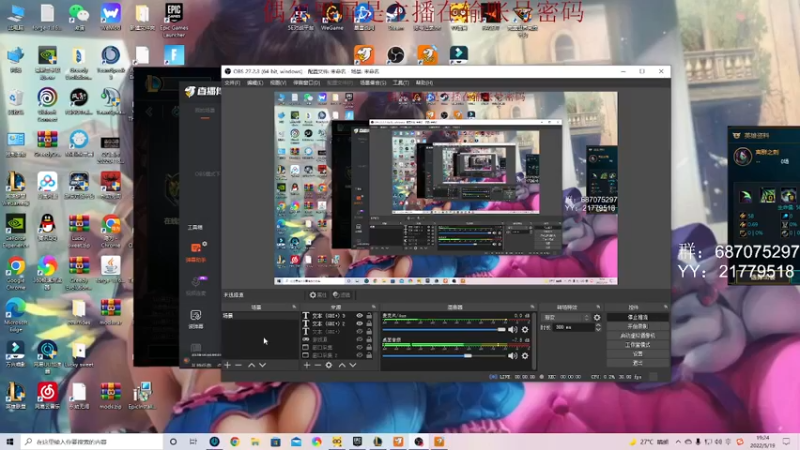The height and width of the screenshot is (450, 800).
Task: Mute the 桌面音频 speaker icon
Action: [513, 356]
